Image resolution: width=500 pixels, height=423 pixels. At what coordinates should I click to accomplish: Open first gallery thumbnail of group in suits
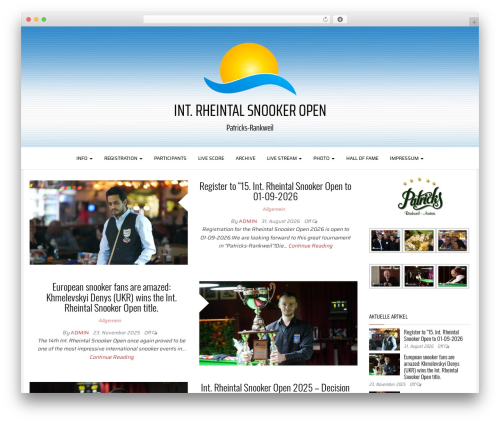click(385, 240)
